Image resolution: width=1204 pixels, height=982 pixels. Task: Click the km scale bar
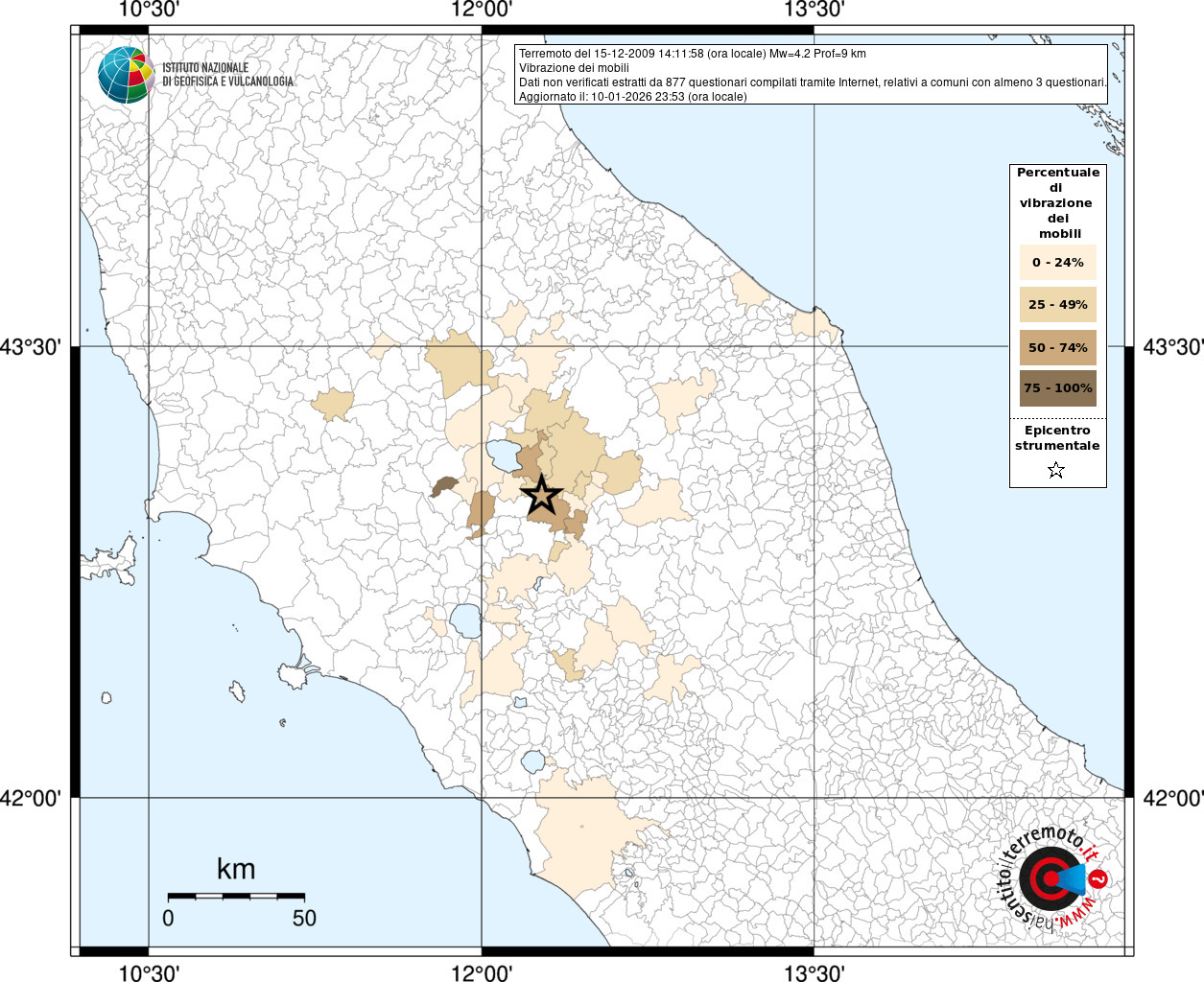[236, 896]
